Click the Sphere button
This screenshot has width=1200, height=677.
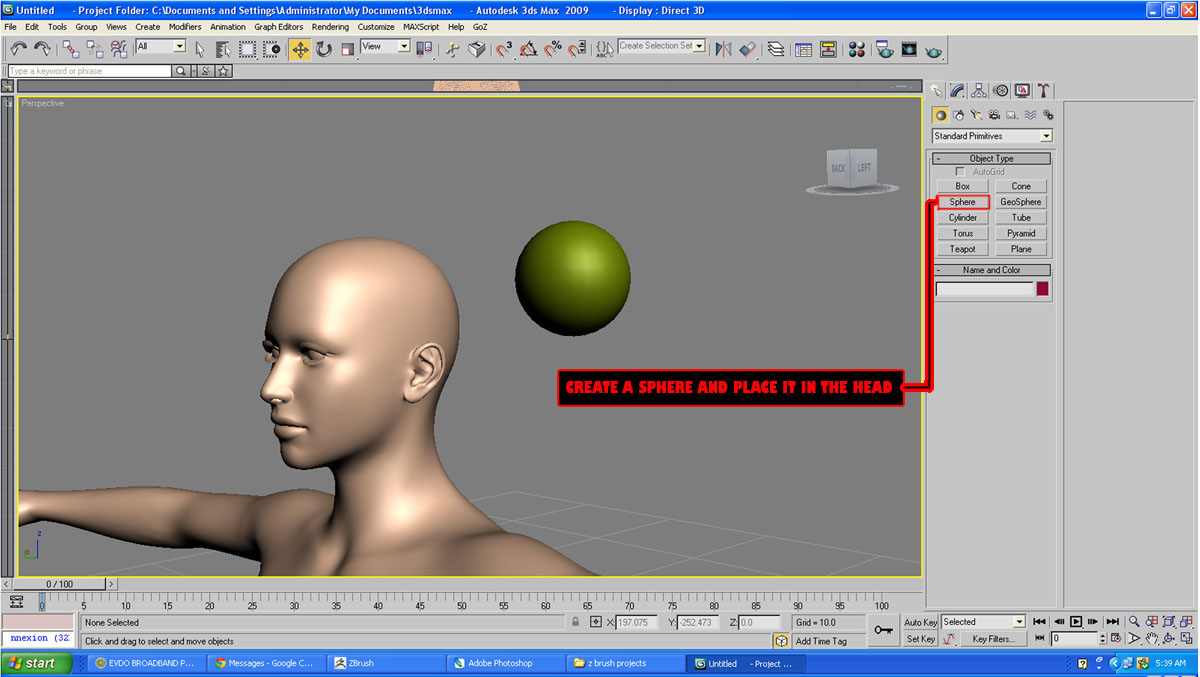[x=962, y=202]
